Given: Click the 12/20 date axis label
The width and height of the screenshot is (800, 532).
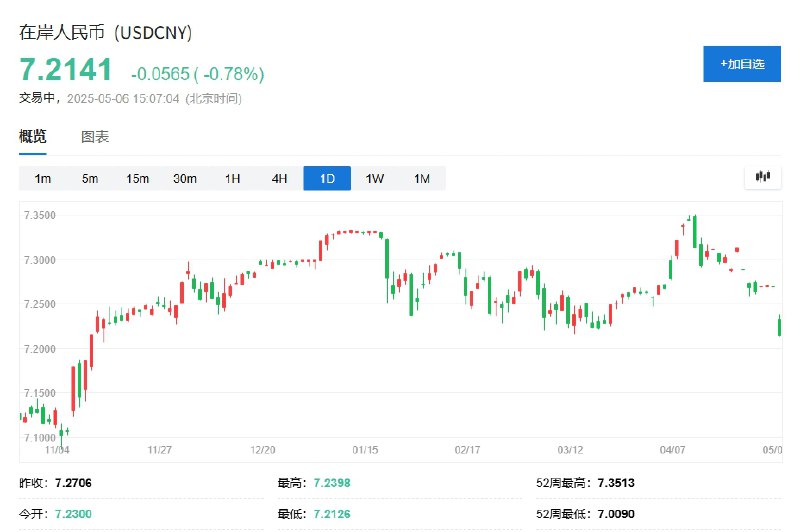Looking at the screenshot, I should pyautogui.click(x=263, y=450).
